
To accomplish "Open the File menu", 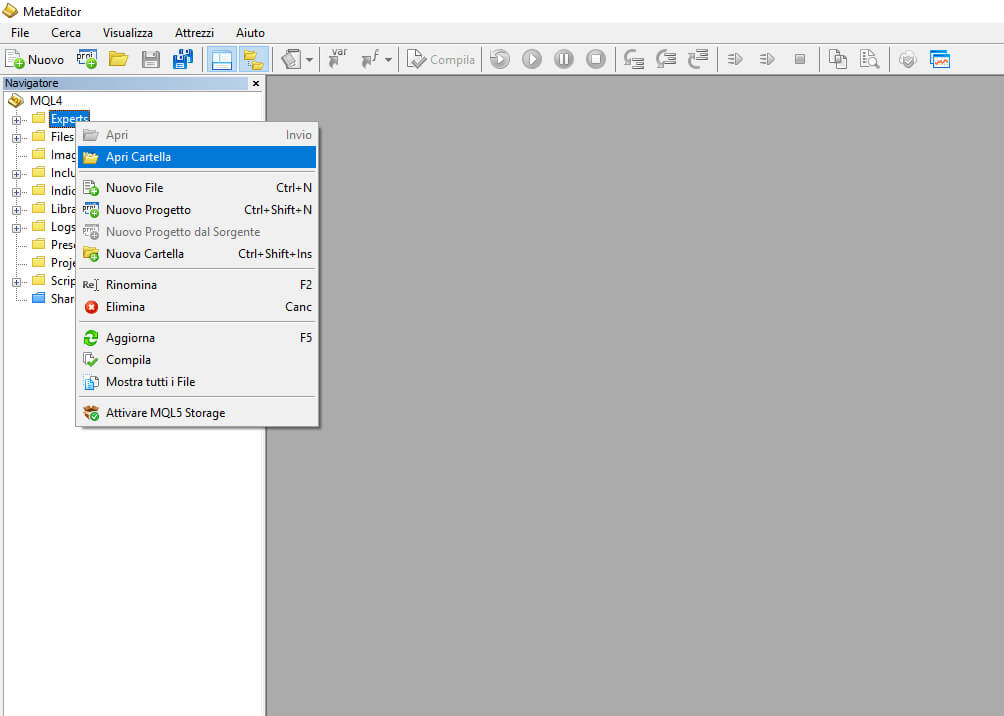I will (20, 33).
